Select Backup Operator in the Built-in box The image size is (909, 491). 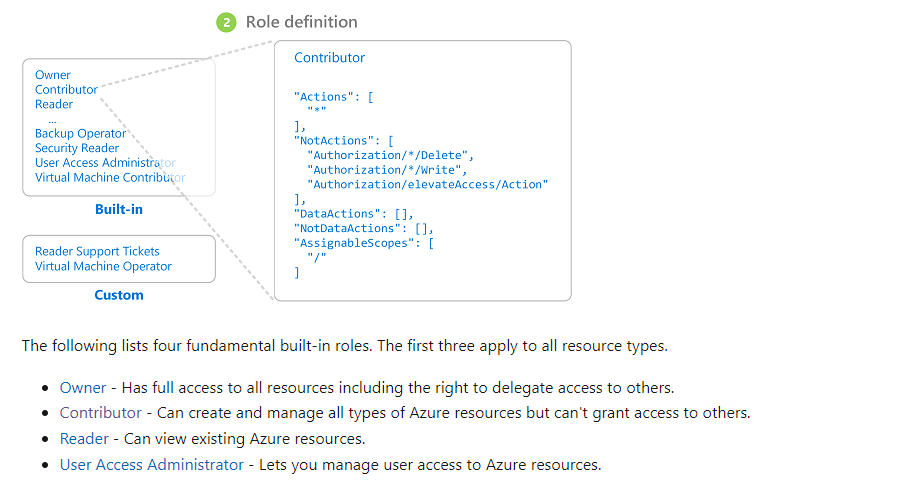(81, 133)
